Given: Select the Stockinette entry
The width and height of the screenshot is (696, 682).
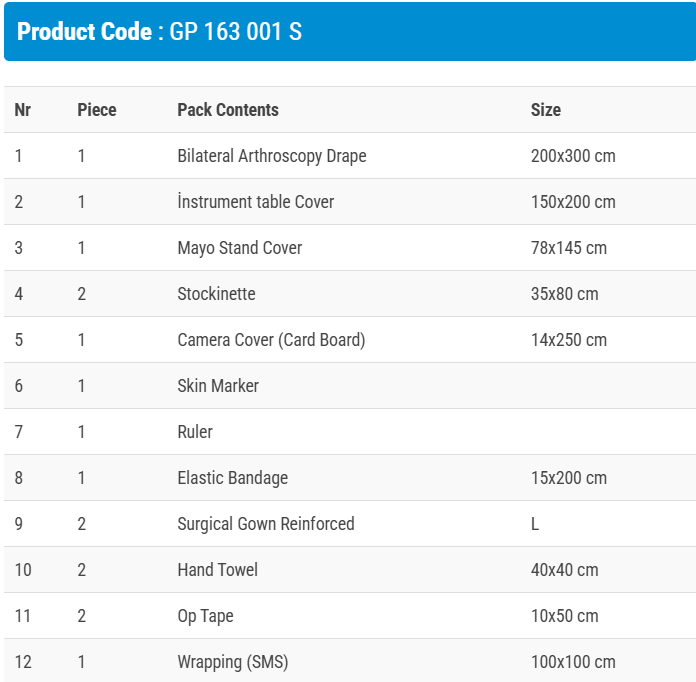Looking at the screenshot, I should [217, 294].
